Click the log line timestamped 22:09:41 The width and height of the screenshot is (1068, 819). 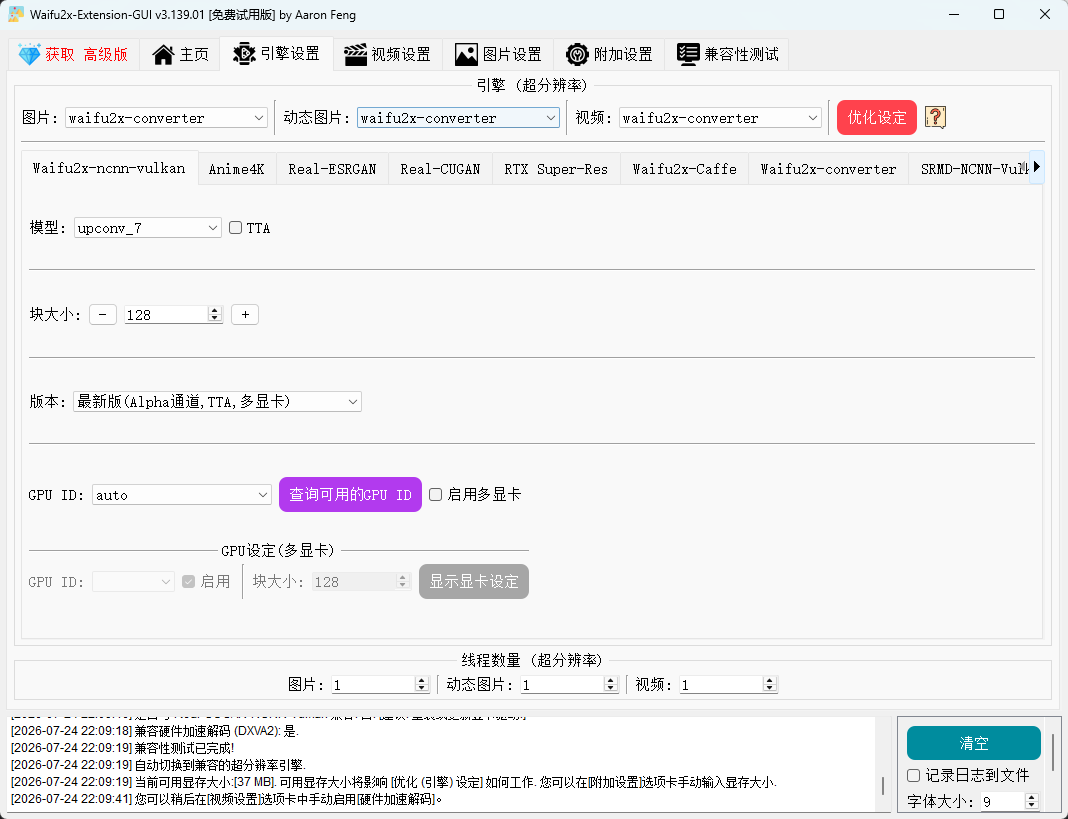[226, 799]
